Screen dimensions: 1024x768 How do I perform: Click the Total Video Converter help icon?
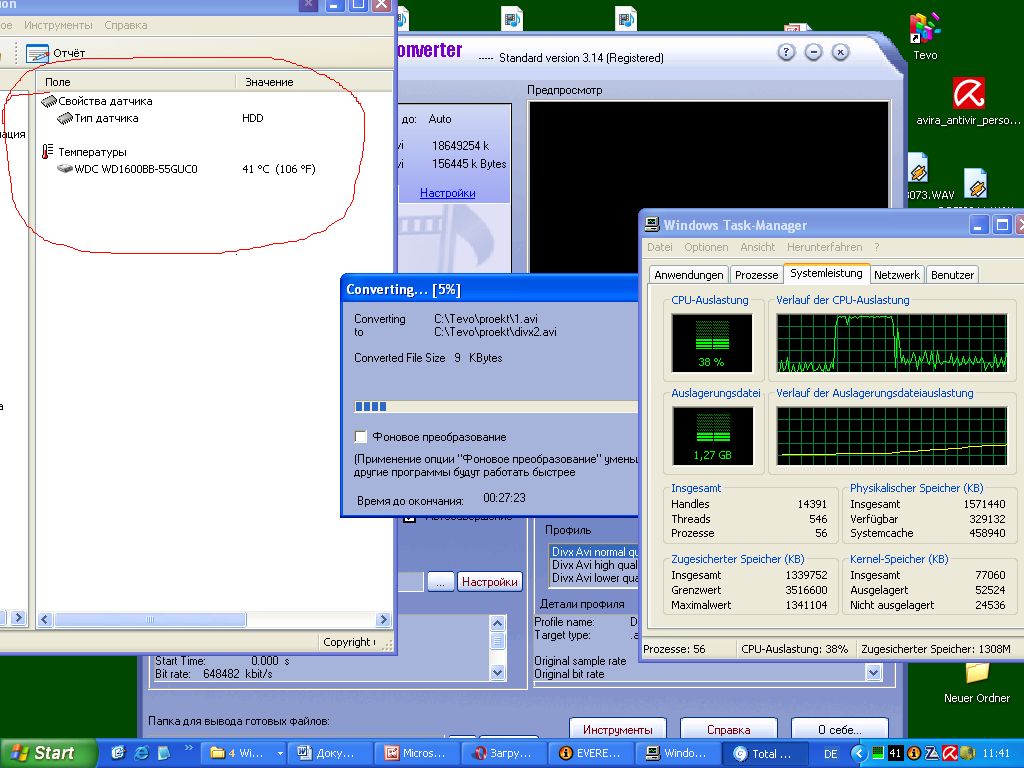click(x=787, y=52)
